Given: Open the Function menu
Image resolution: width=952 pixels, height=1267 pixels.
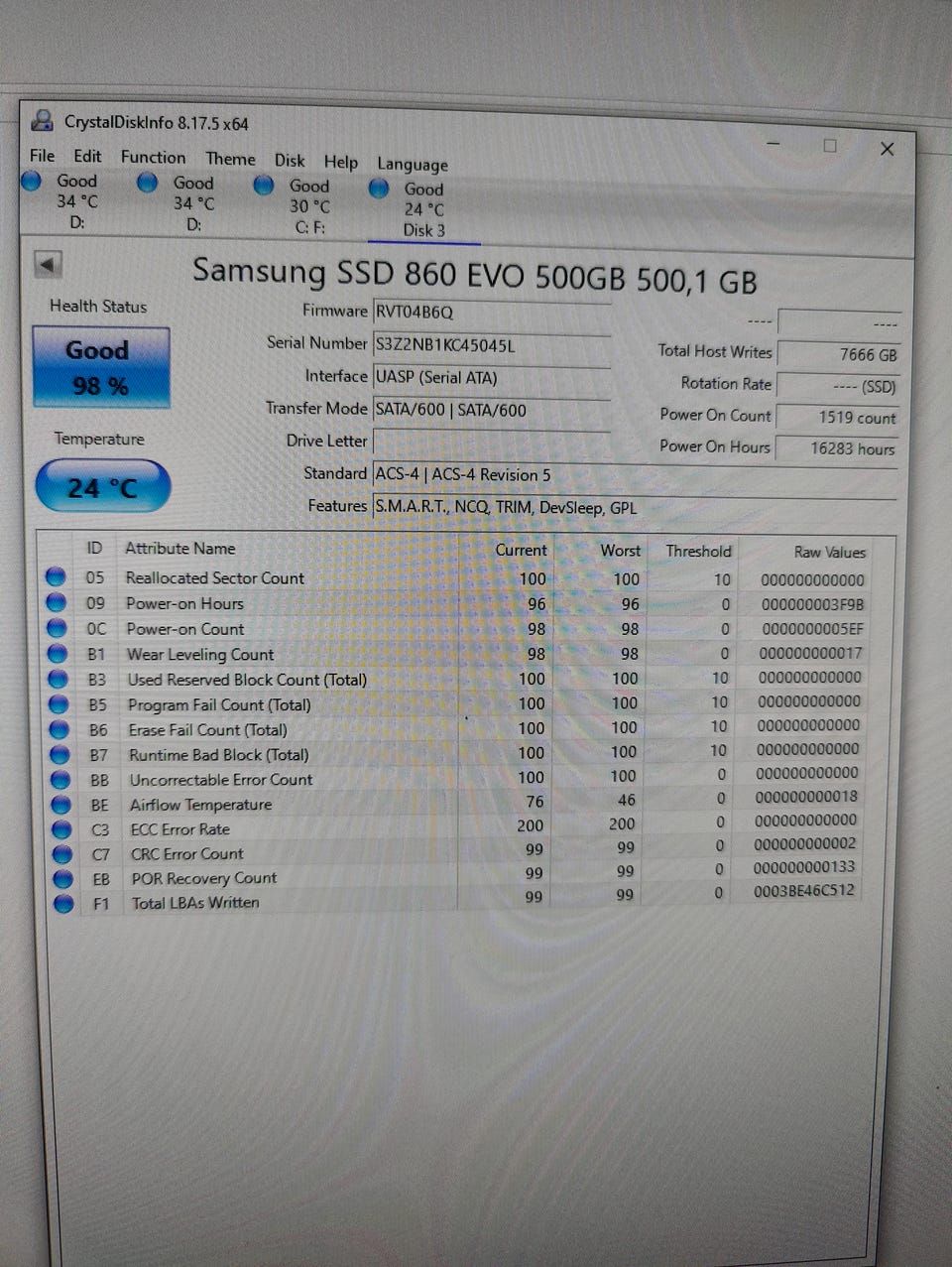Looking at the screenshot, I should [153, 157].
